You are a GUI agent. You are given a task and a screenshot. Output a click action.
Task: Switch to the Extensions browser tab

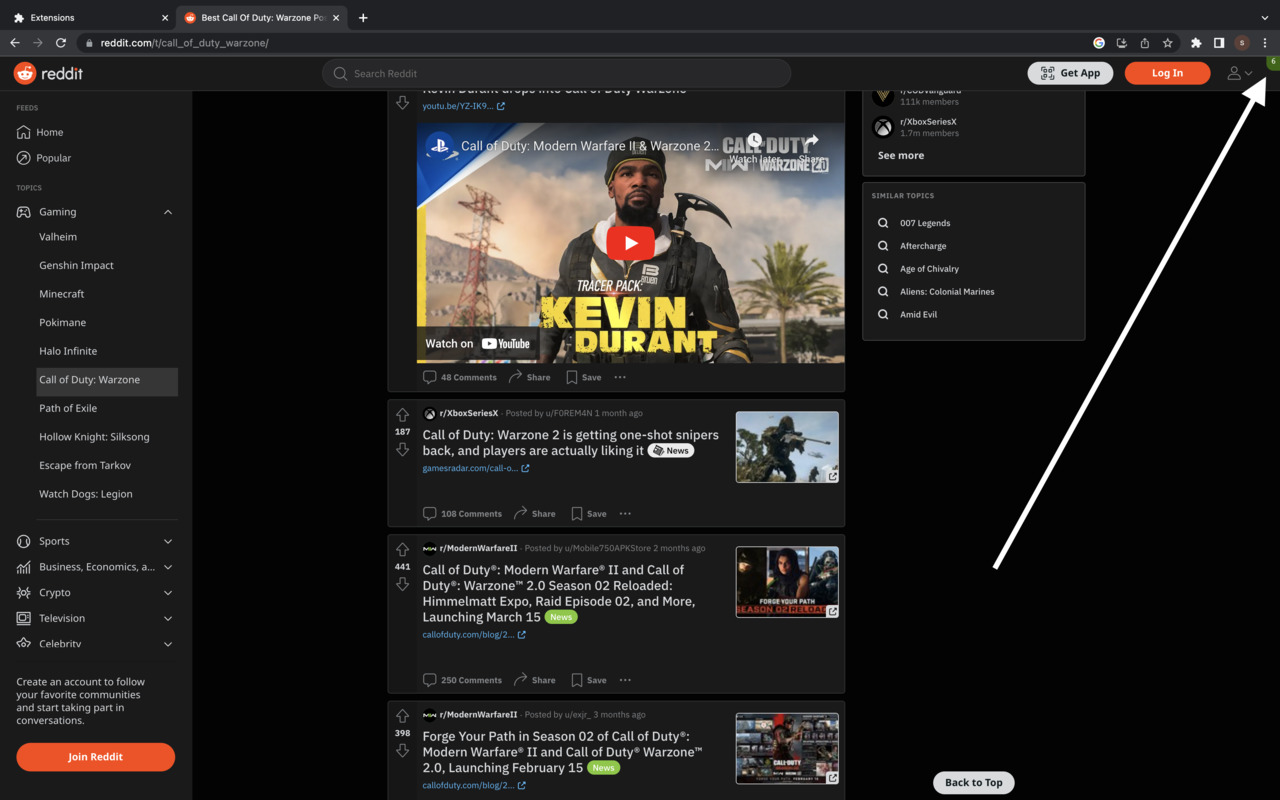pos(90,17)
